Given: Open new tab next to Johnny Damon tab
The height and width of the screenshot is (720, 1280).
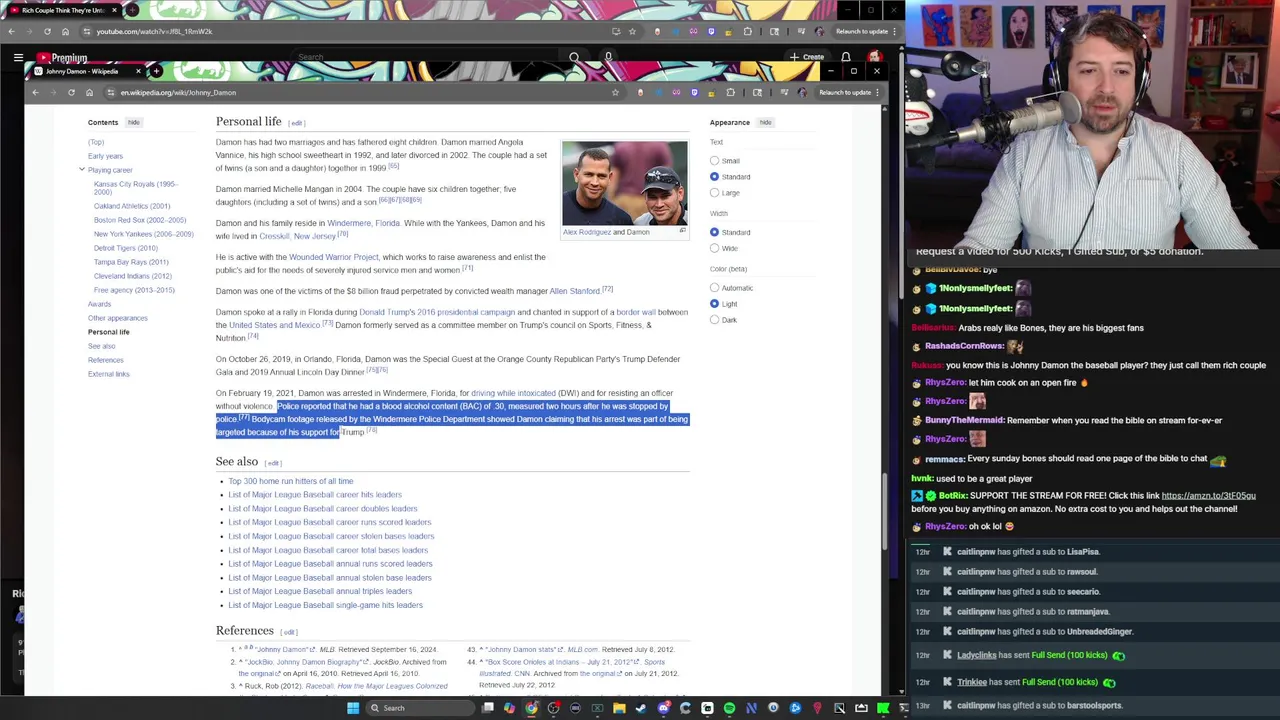Looking at the screenshot, I should tap(156, 71).
